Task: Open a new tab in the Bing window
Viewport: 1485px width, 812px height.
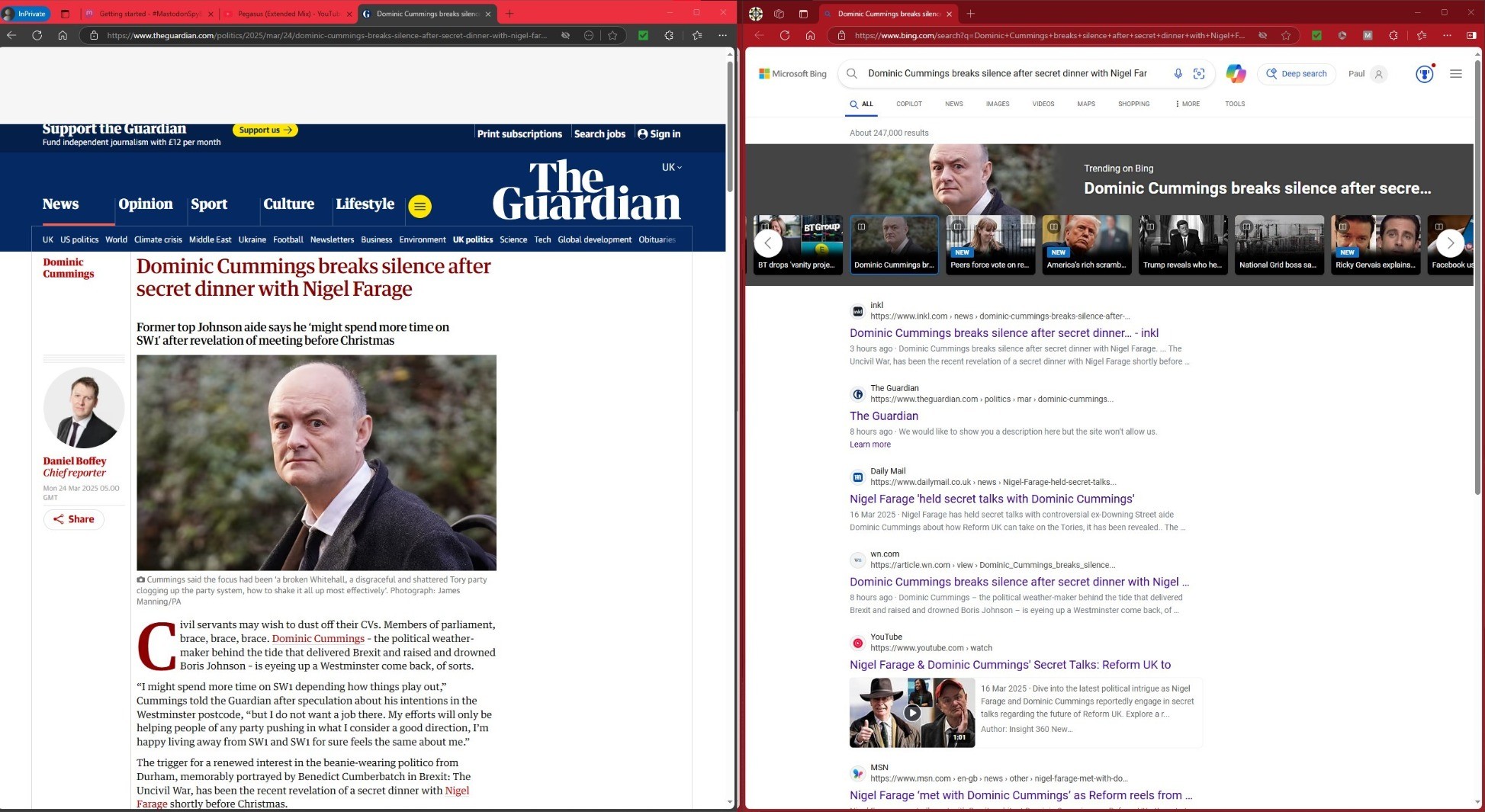Action: [970, 14]
